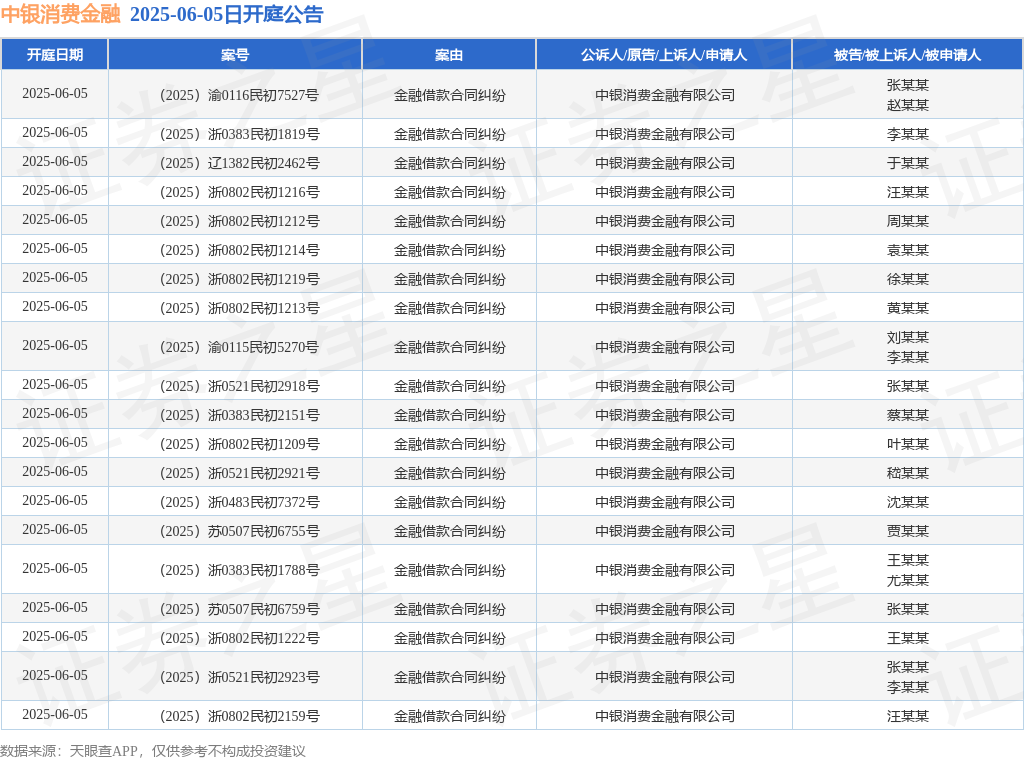Select case number (2025)浙0802民初1219号
Screen dimensions: 1024x760
(239, 279)
